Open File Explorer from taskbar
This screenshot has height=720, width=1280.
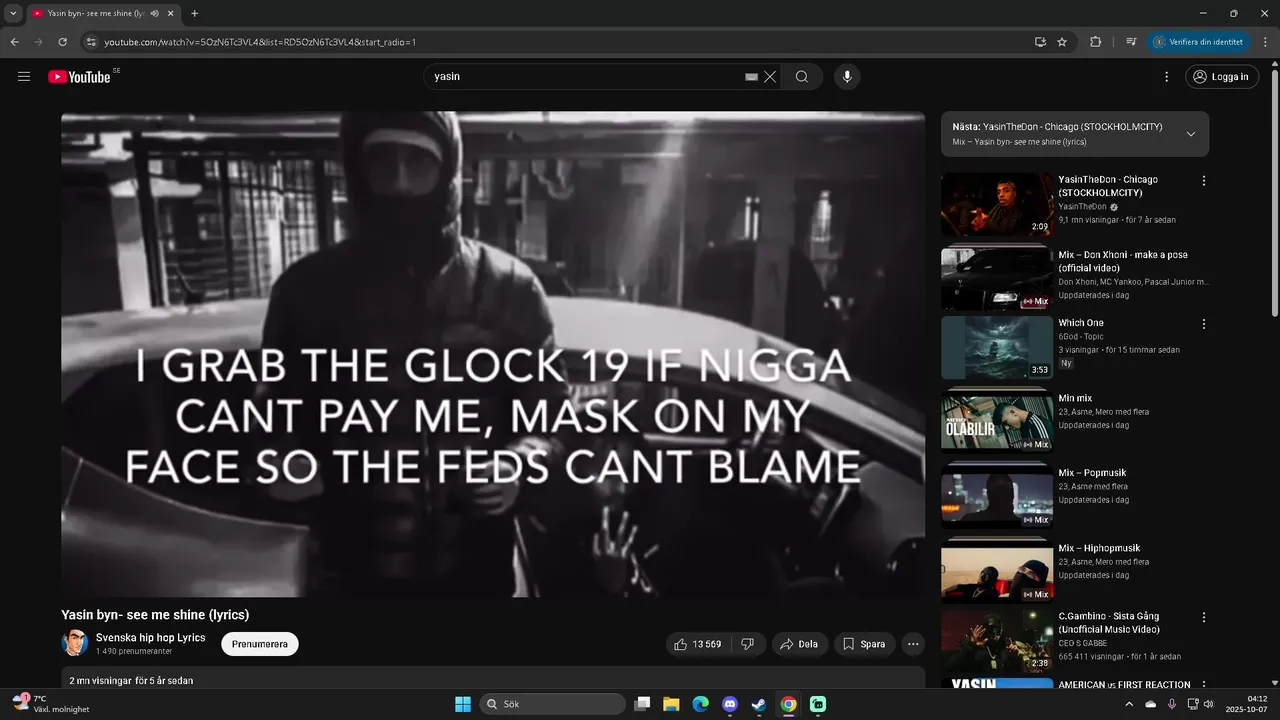[671, 704]
